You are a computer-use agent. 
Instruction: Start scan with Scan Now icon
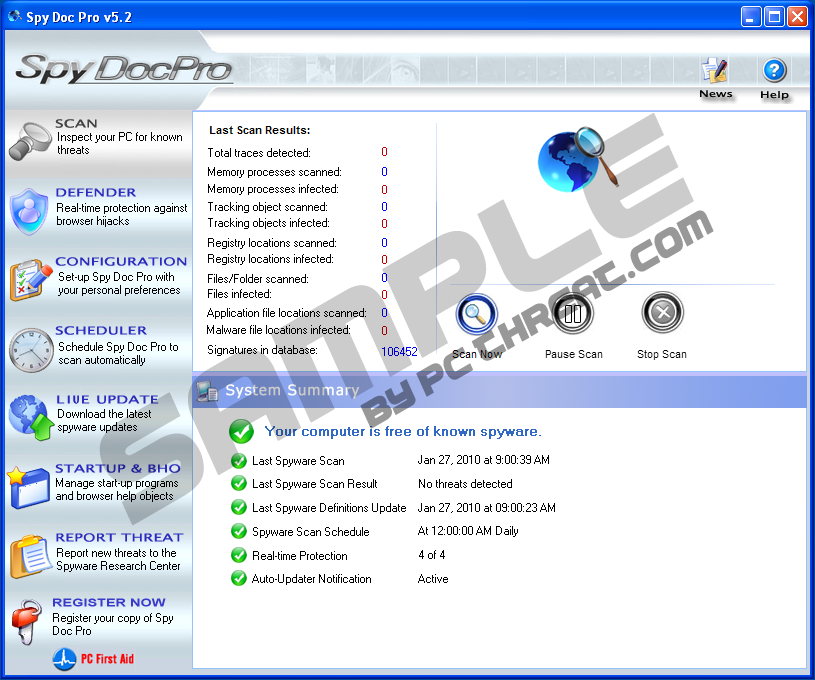click(476, 313)
